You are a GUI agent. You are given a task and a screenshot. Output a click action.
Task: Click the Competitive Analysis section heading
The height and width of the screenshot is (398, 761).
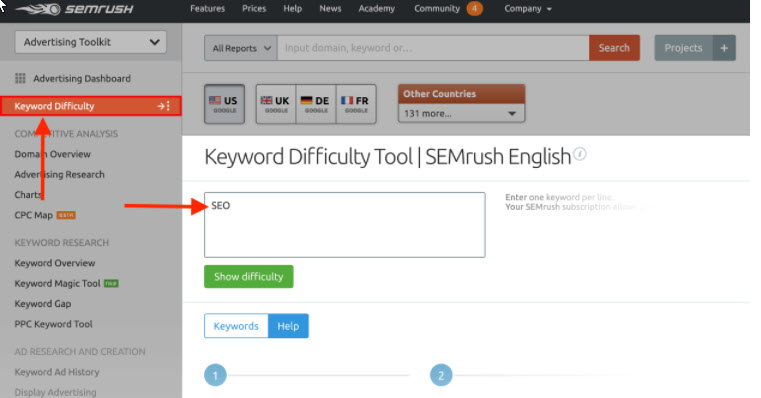66,133
